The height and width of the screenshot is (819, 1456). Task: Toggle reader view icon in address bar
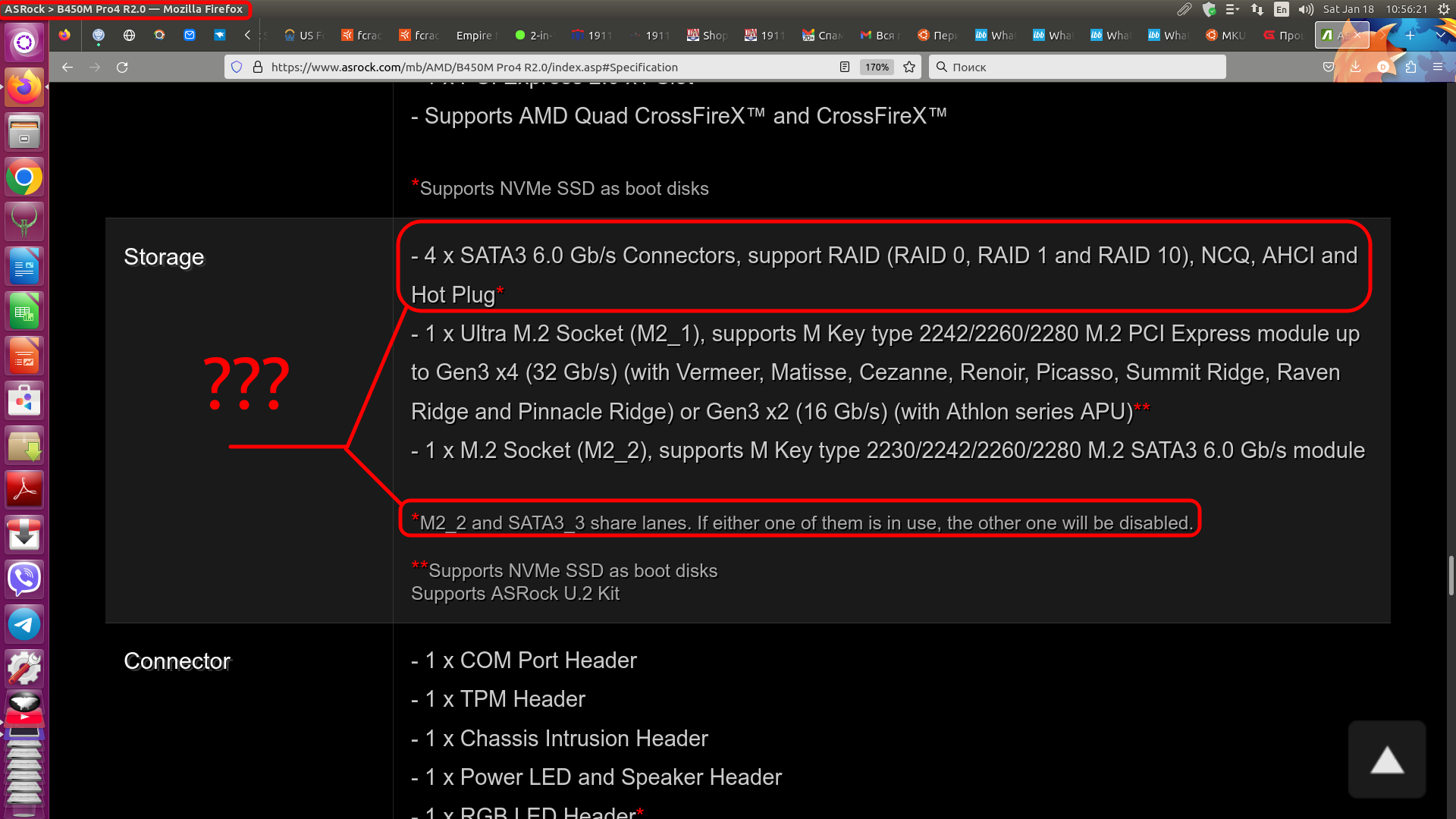click(x=845, y=67)
